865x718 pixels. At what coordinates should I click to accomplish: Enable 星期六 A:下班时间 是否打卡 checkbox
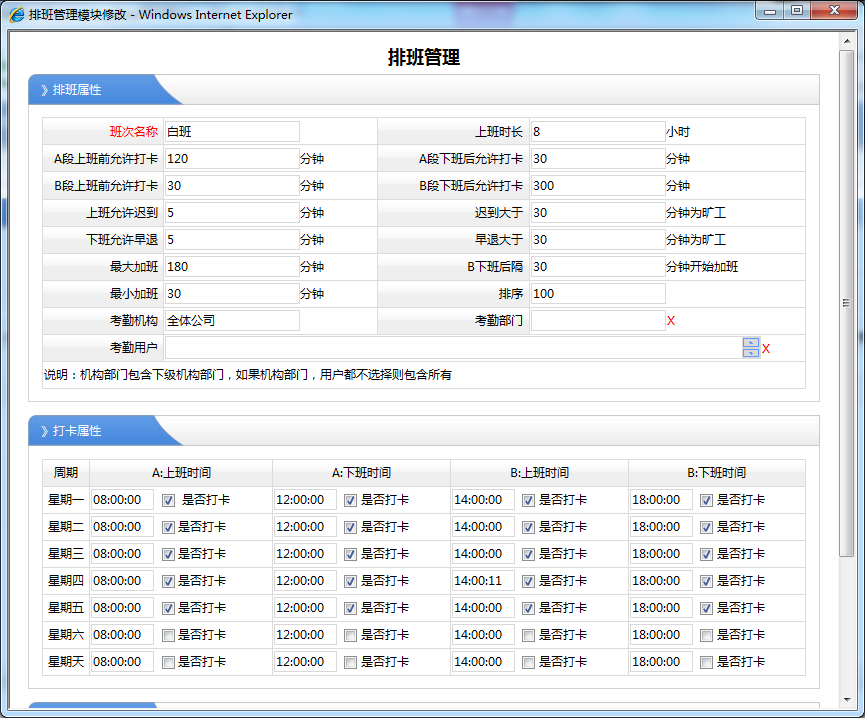coord(350,635)
